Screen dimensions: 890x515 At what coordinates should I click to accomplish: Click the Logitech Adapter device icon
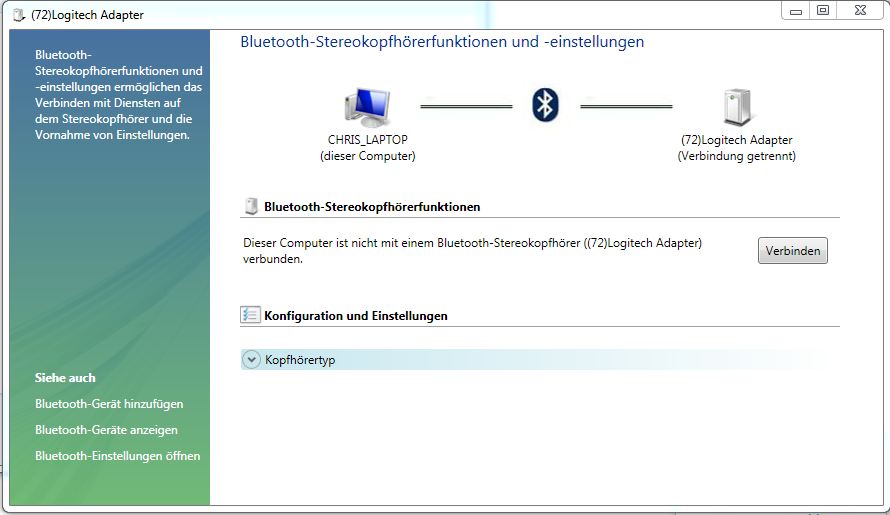click(x=737, y=108)
